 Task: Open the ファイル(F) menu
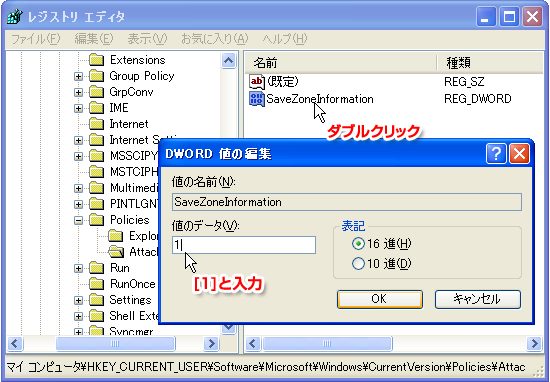(x=36, y=39)
